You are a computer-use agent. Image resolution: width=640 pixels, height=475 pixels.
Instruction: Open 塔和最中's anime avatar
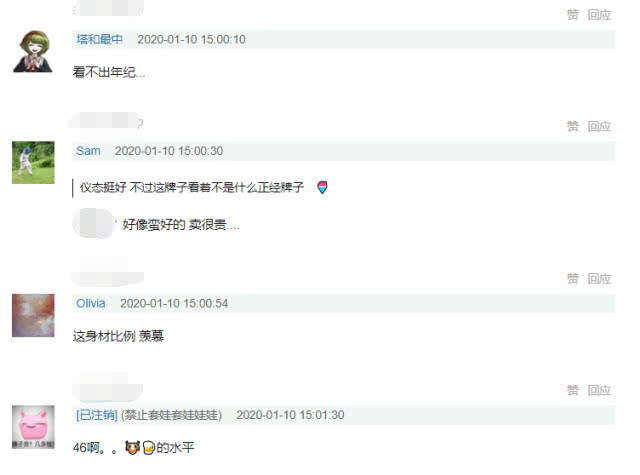click(x=33, y=51)
